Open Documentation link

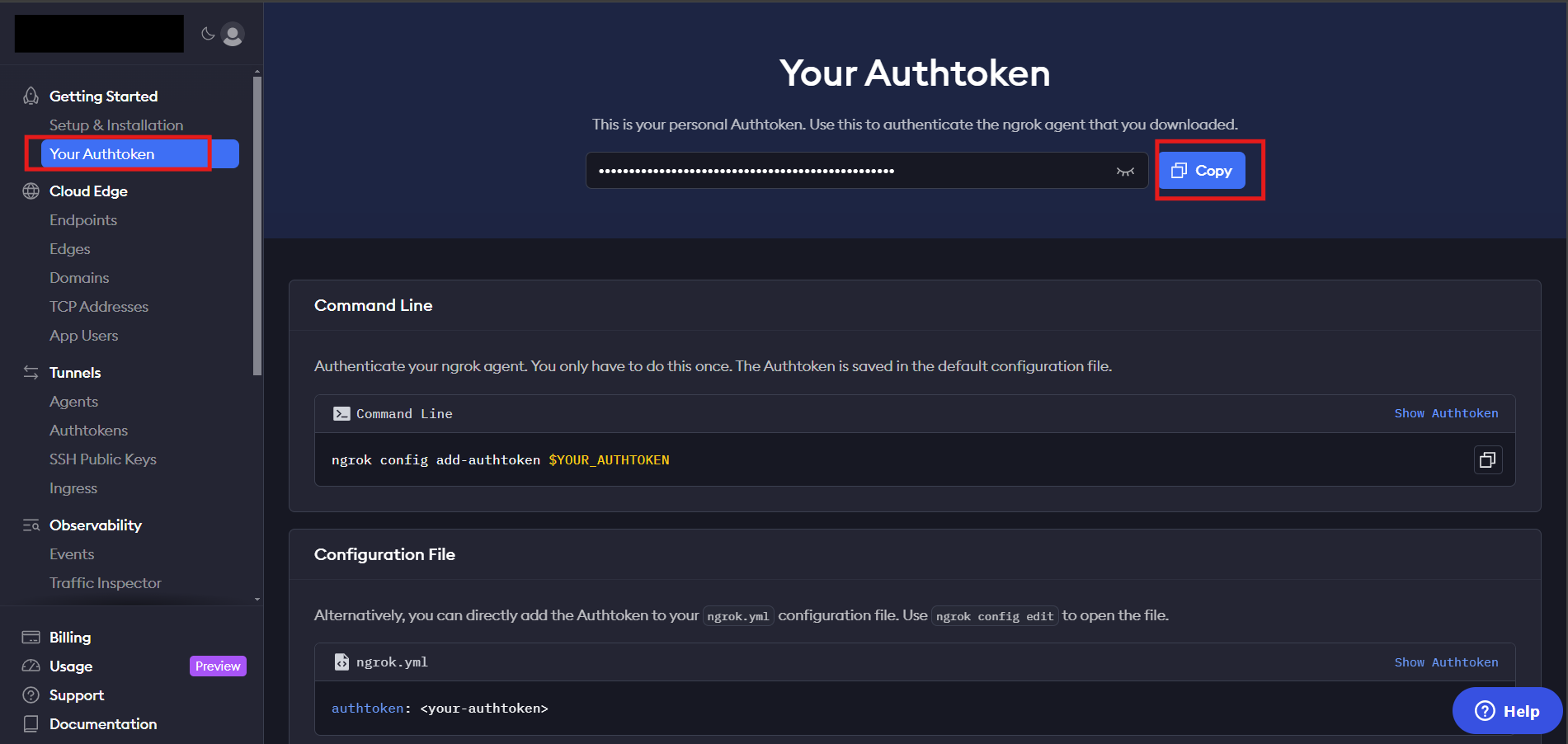point(103,723)
